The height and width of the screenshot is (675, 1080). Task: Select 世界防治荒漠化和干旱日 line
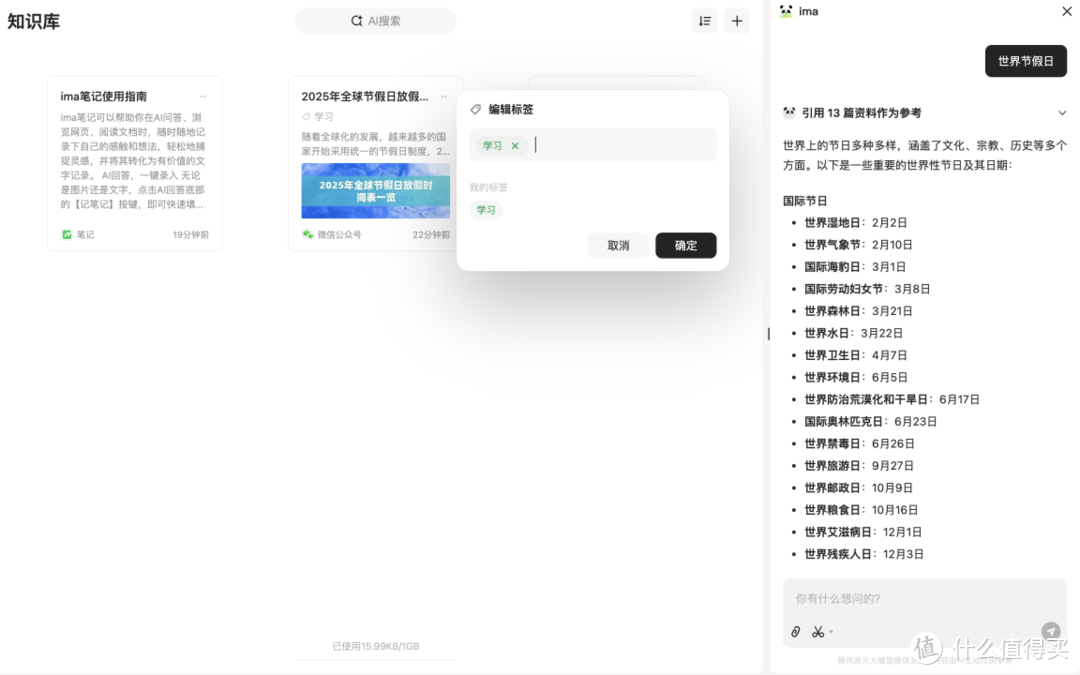tap(892, 399)
